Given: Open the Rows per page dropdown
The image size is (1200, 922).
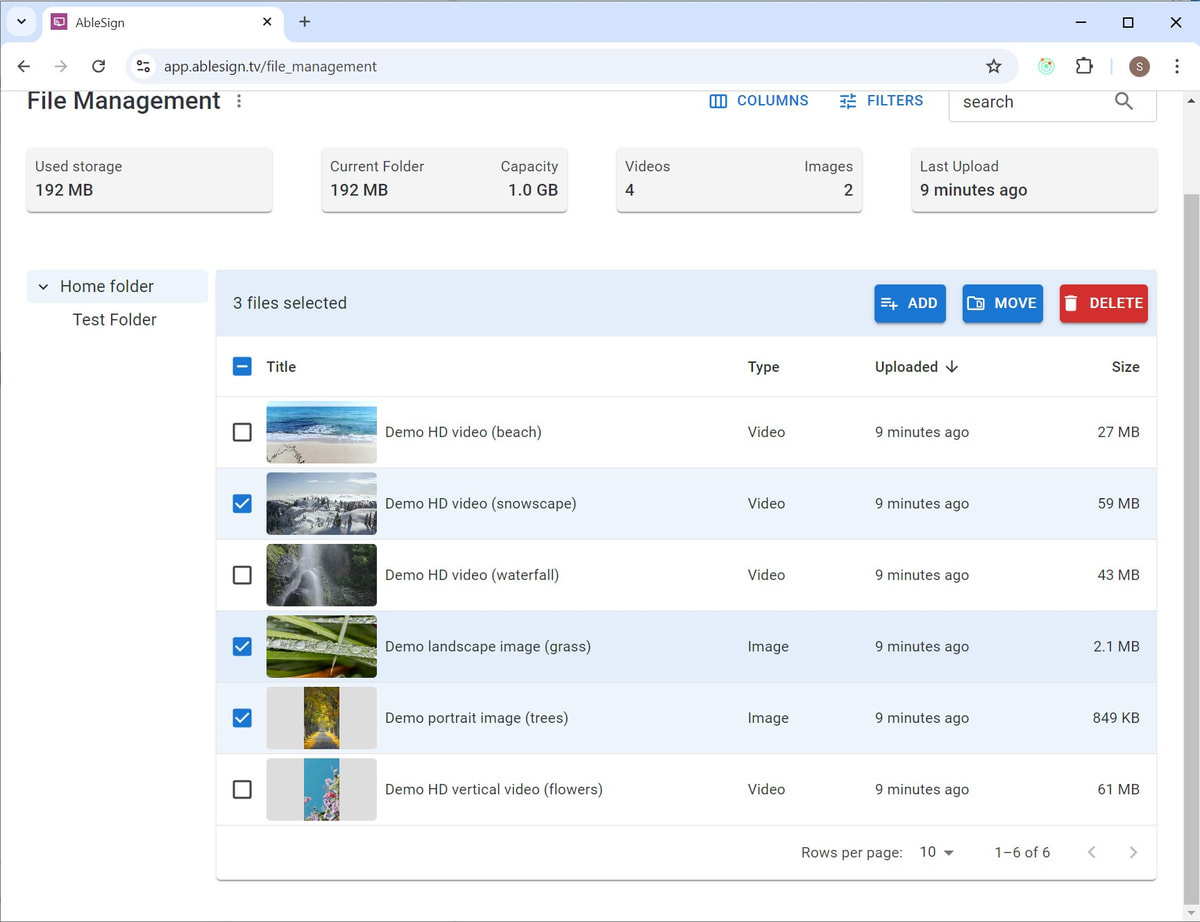Looking at the screenshot, I should (934, 852).
